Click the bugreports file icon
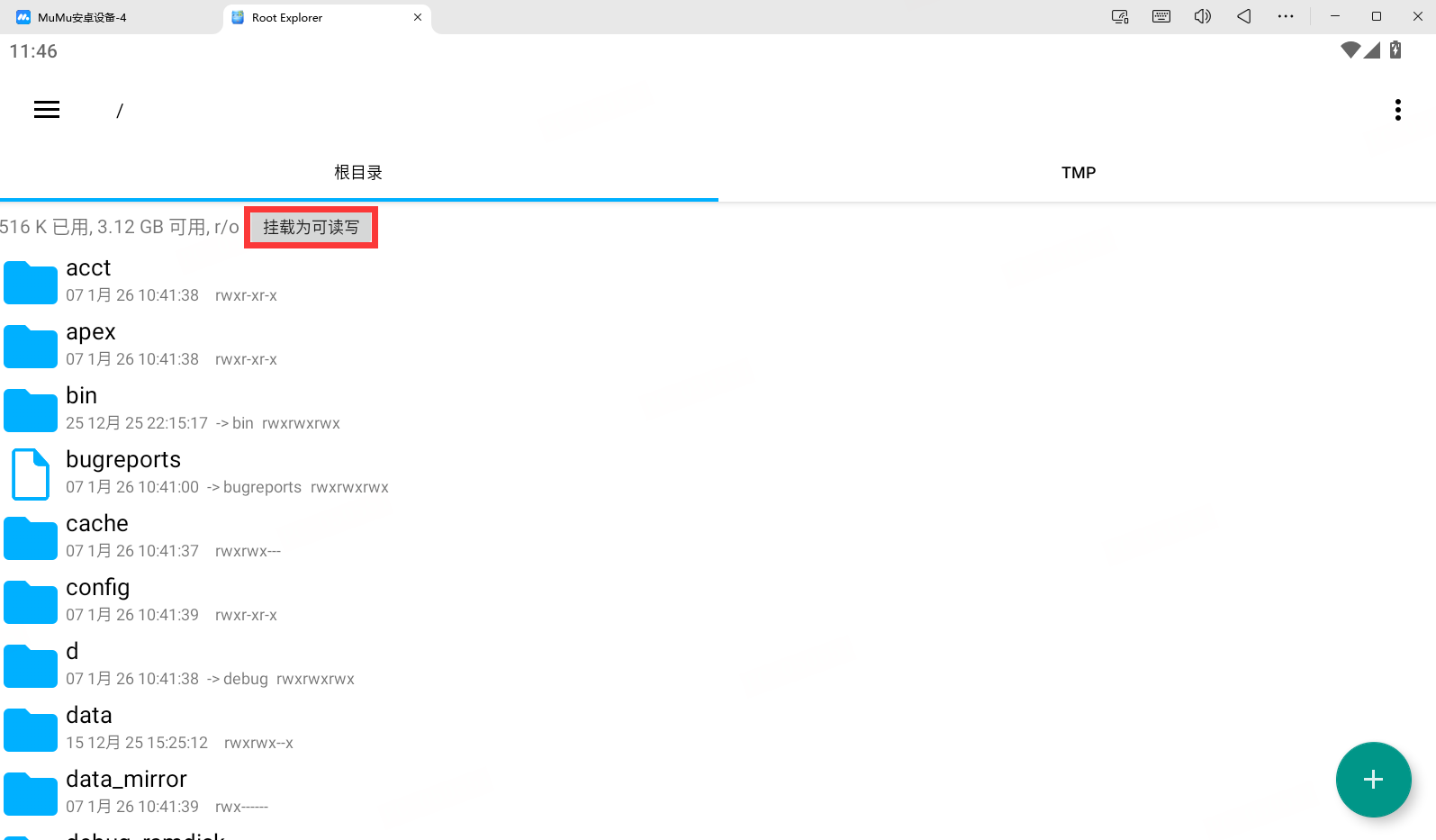Screen dimensions: 1436x840 tap(31, 474)
